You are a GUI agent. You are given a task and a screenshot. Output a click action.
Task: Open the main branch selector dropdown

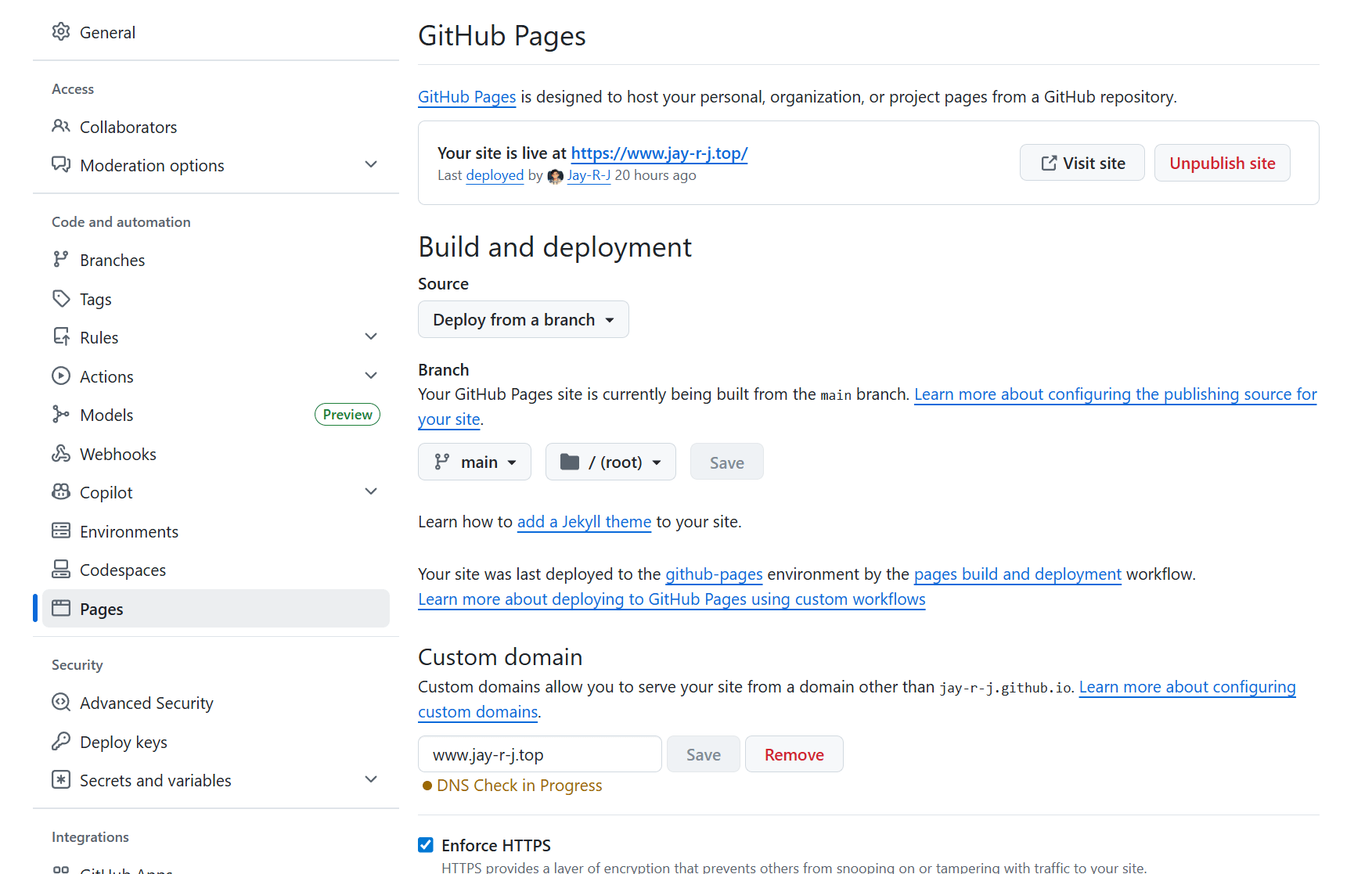tap(474, 462)
